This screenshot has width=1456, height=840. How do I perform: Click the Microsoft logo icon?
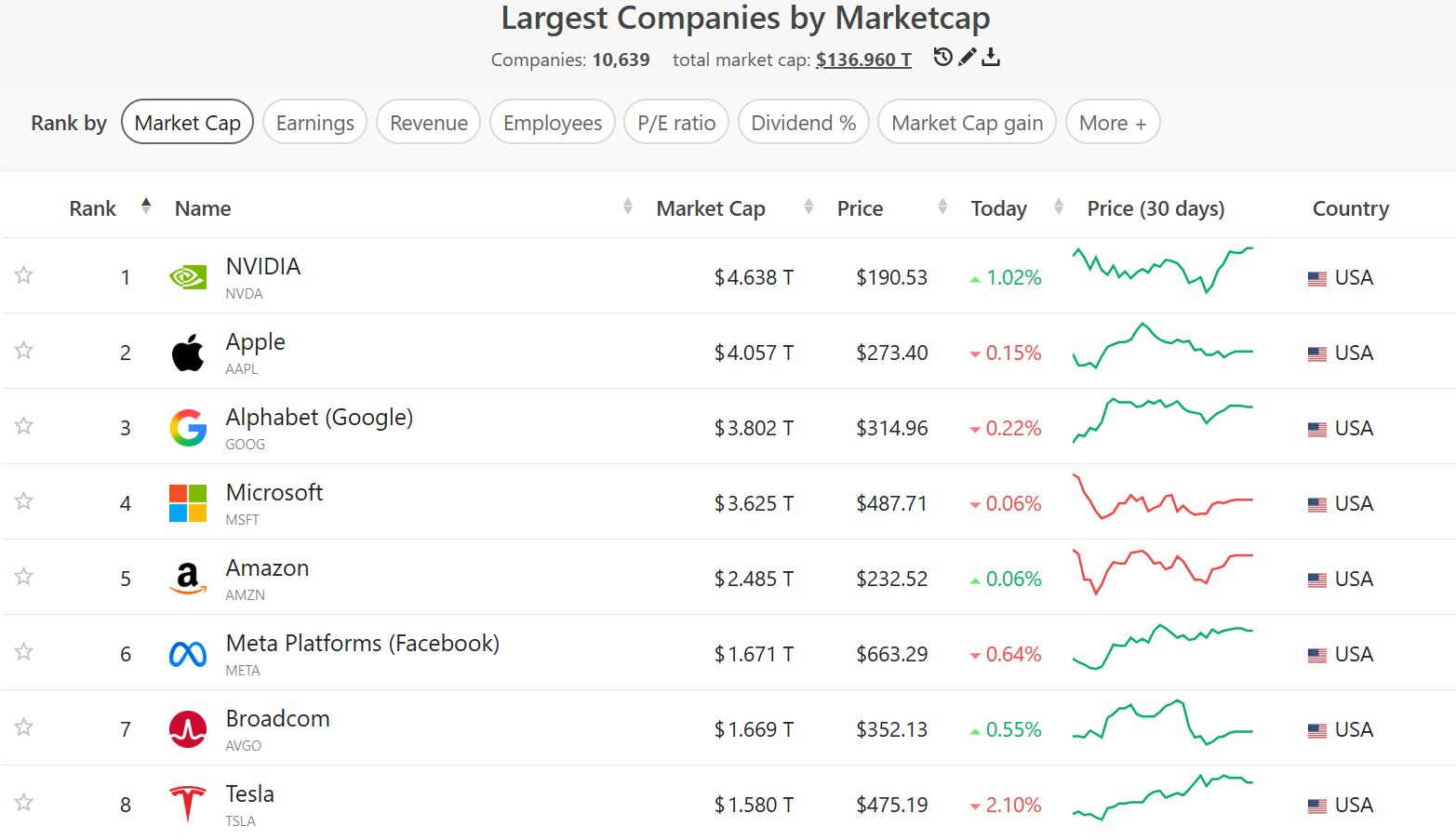tap(188, 503)
